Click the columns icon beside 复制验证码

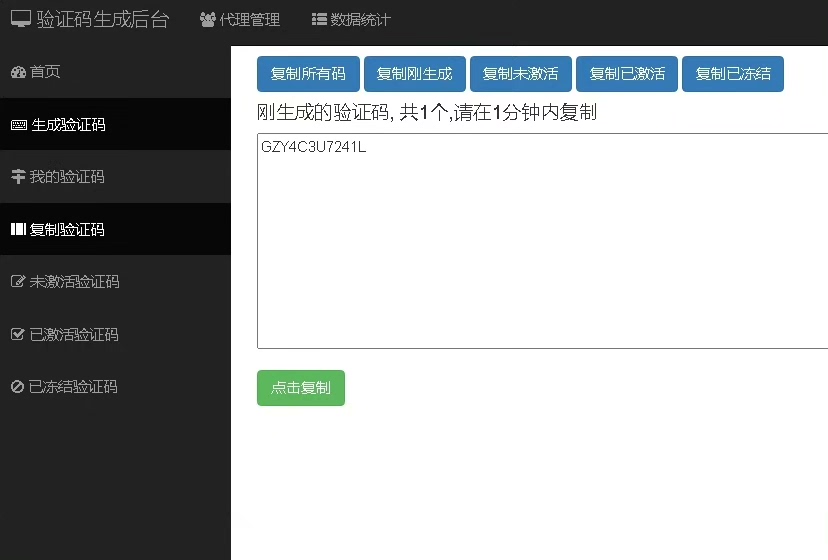18,229
